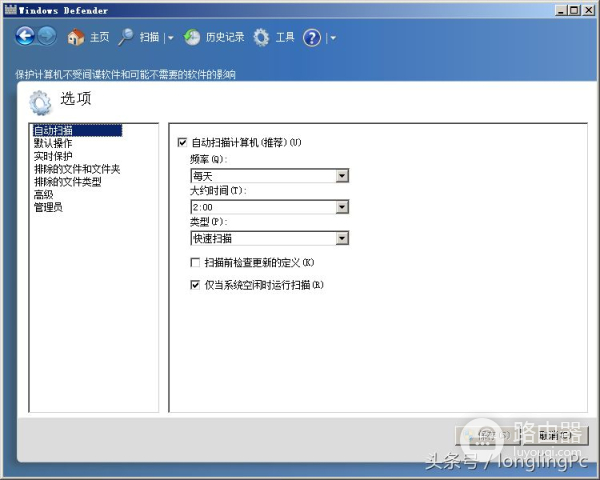Viewport: 600px width, 480px height.
Task: Close the Windows Defender window
Action: [x=589, y=10]
